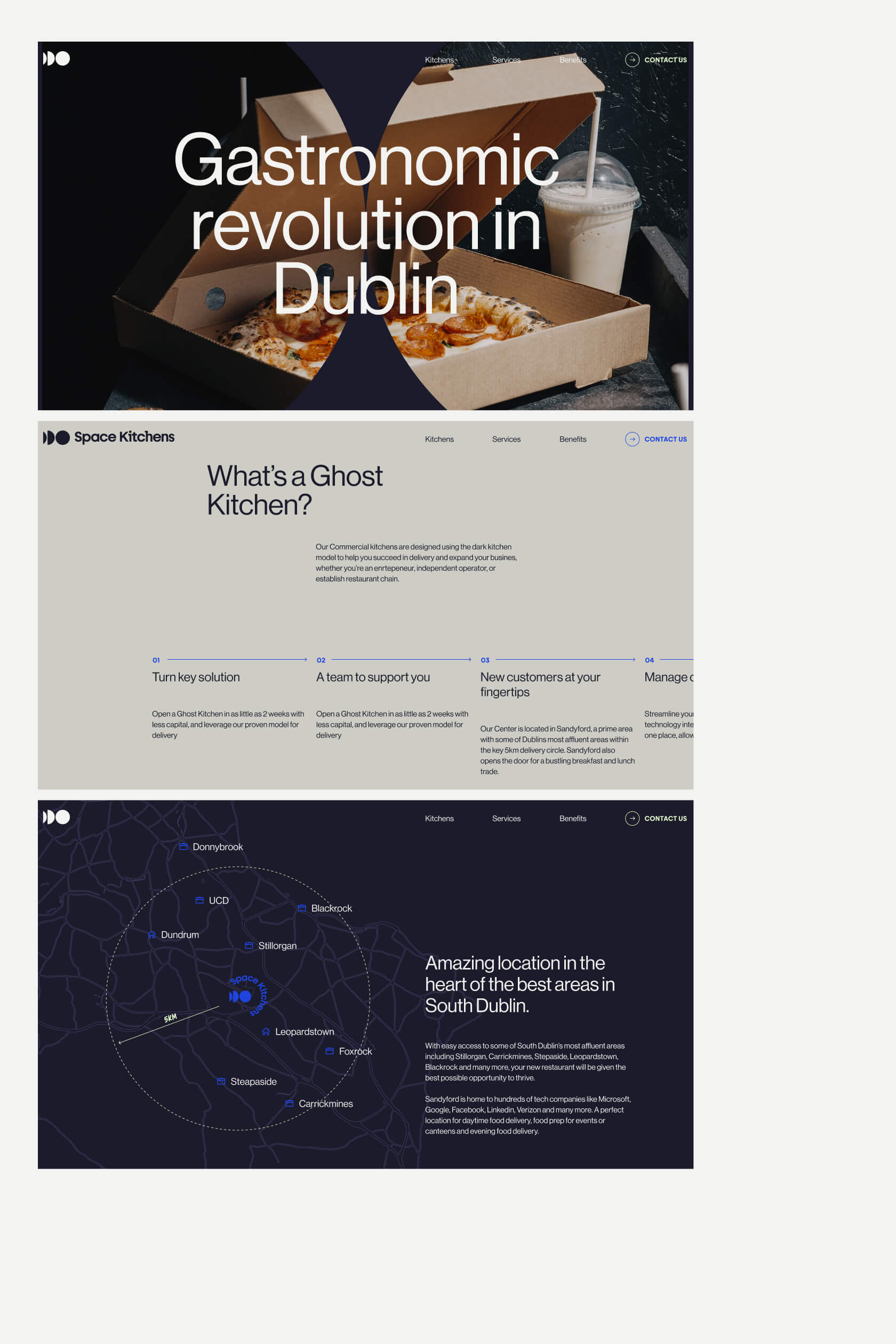The image size is (896, 1344).
Task: Open Kitchens in Ghost Kitchen section navigation
Action: (439, 439)
